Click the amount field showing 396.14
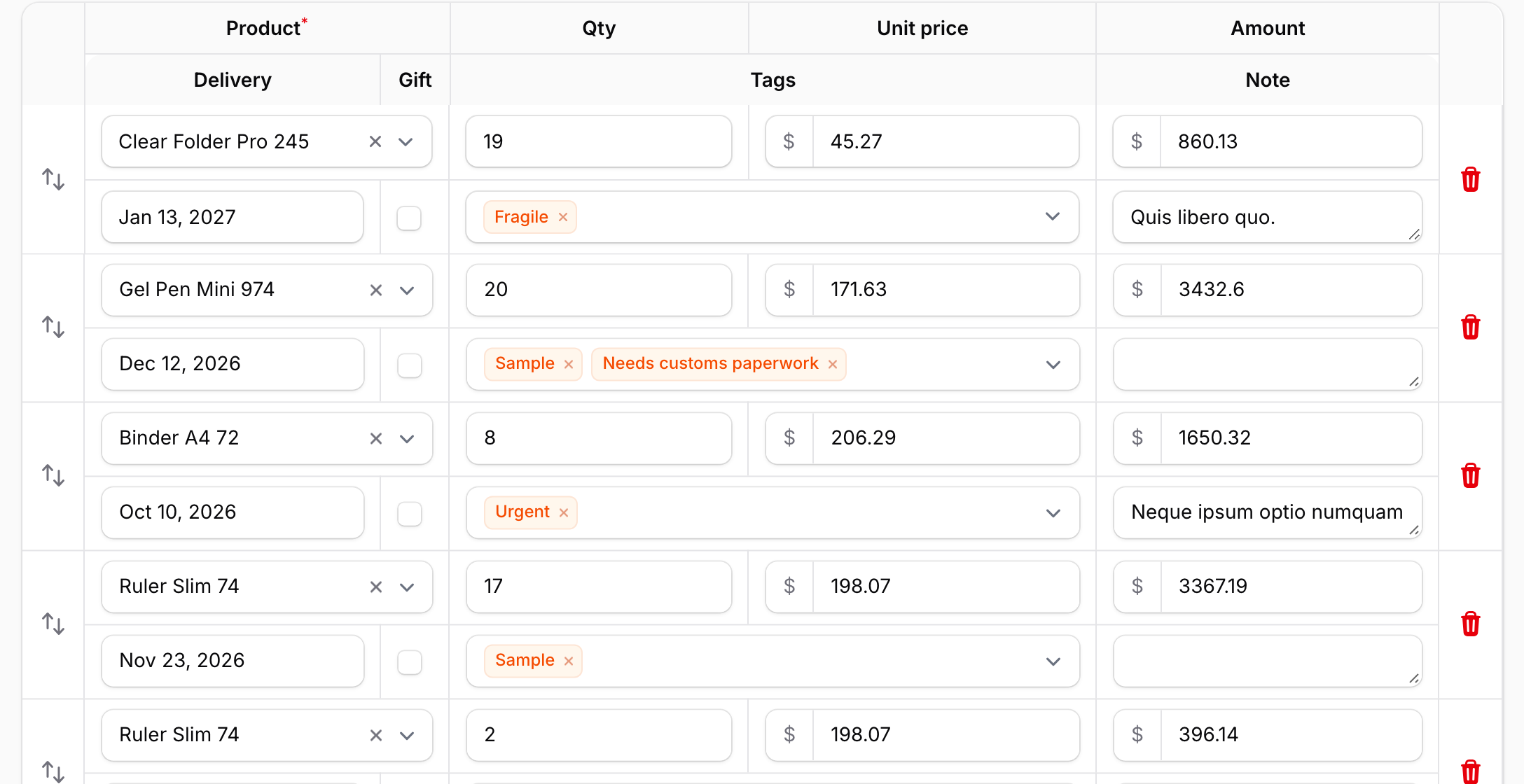 (x=1291, y=735)
